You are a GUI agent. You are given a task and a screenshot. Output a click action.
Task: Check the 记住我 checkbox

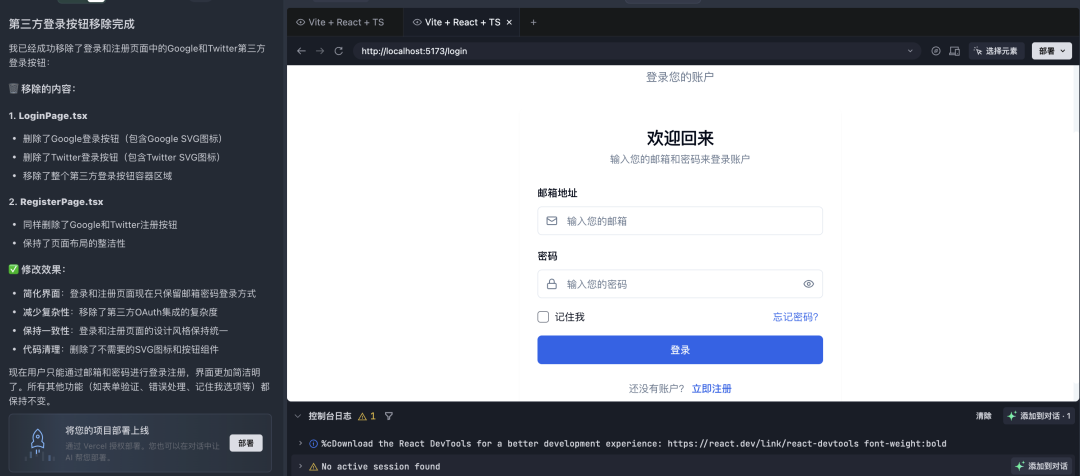pos(543,317)
